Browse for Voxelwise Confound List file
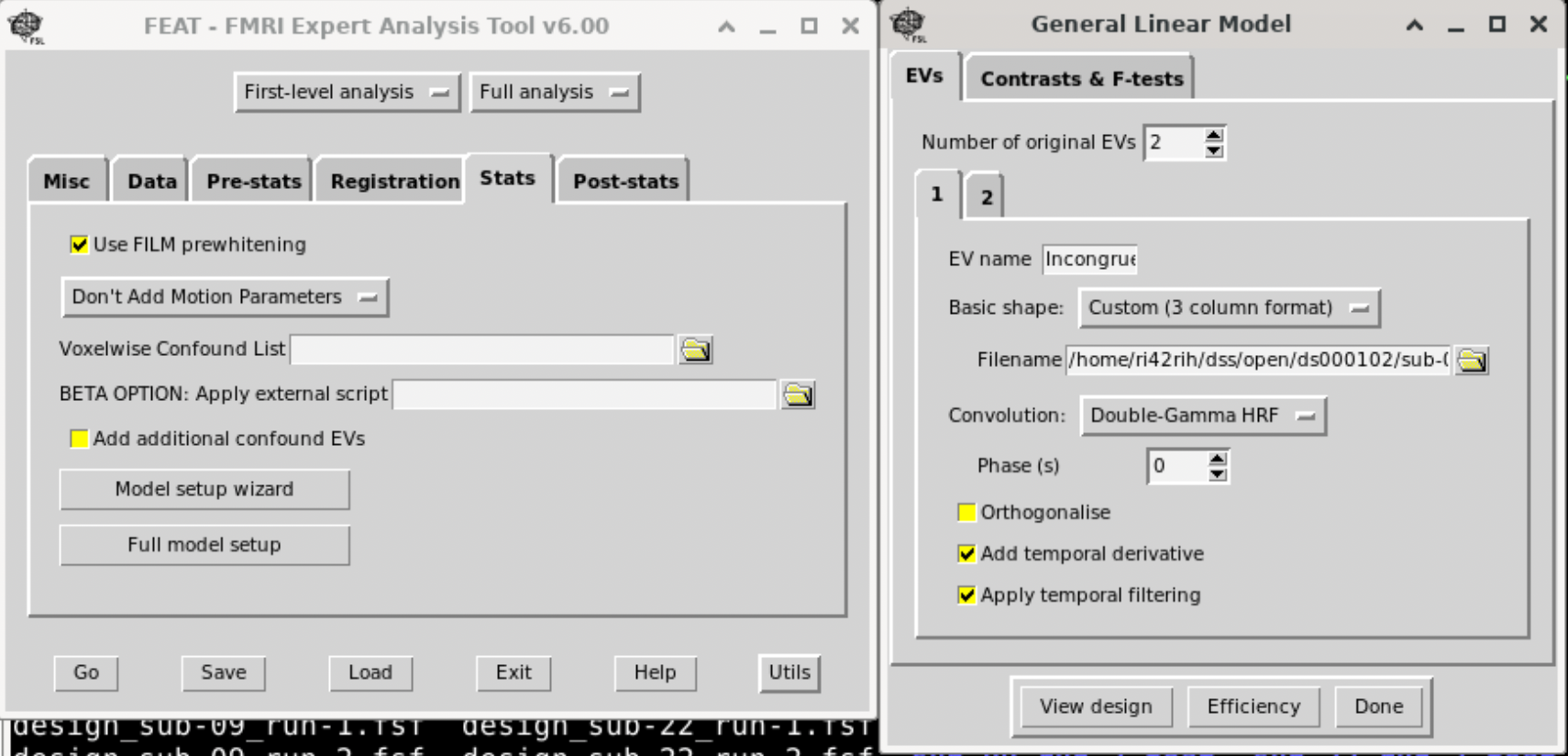This screenshot has width=1568, height=756. pyautogui.click(x=695, y=350)
